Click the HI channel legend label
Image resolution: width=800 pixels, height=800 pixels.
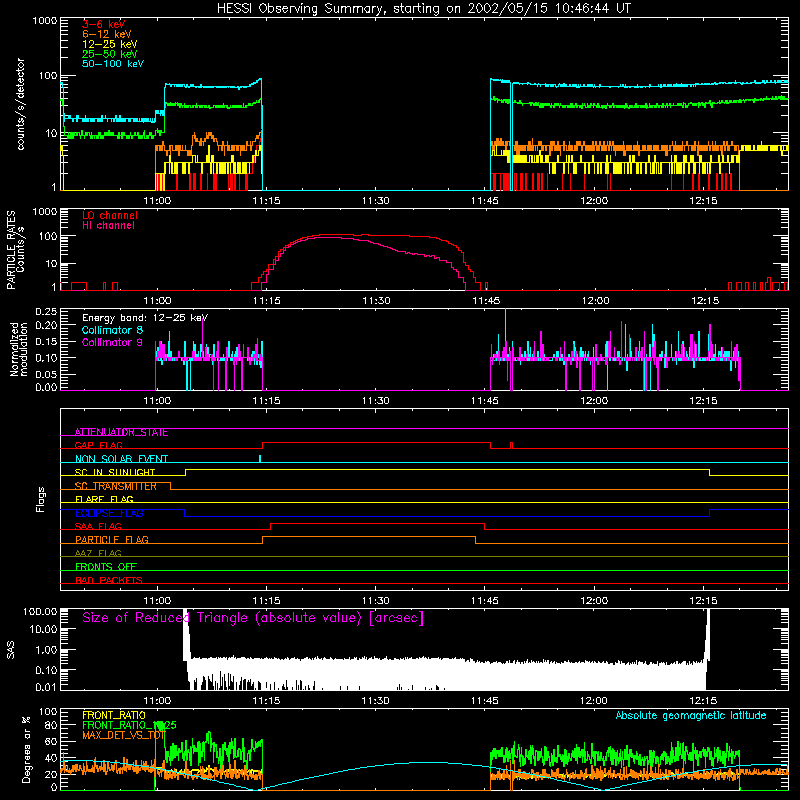click(x=108, y=226)
